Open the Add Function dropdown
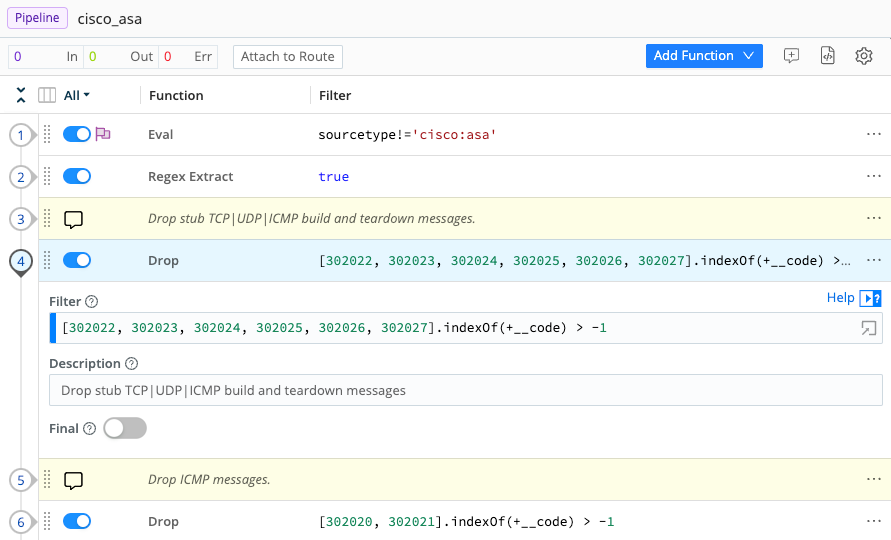Image resolution: width=891 pixels, height=540 pixels. point(704,56)
